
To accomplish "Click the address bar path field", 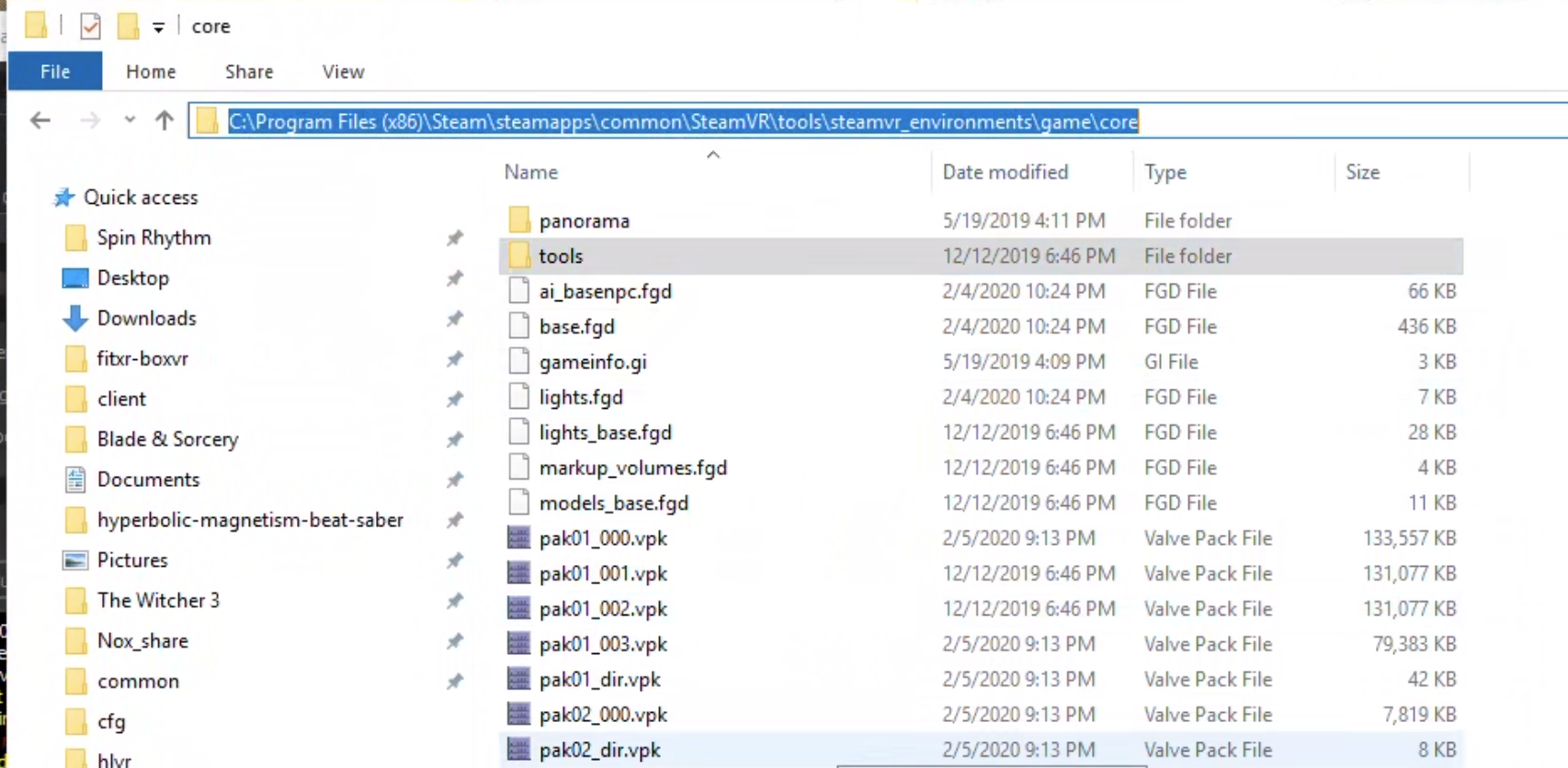I will point(878,121).
